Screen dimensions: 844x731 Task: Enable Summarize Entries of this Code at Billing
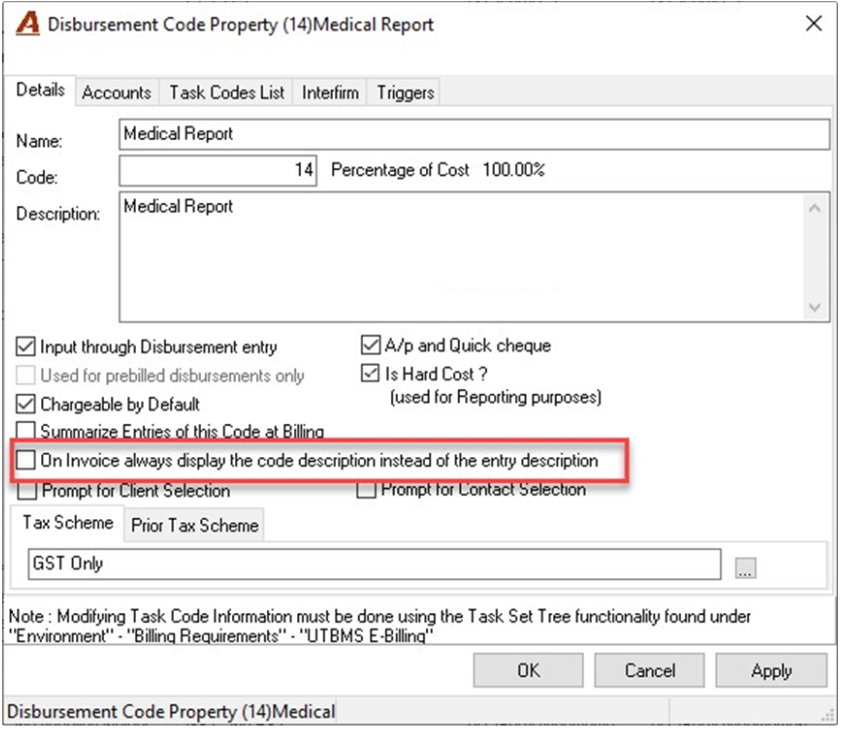26,431
